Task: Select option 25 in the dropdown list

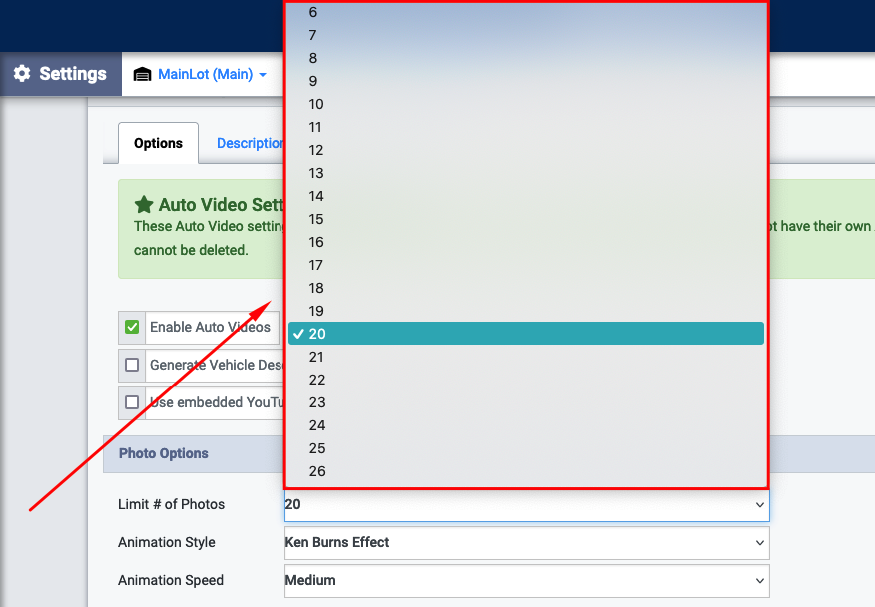Action: (526, 448)
